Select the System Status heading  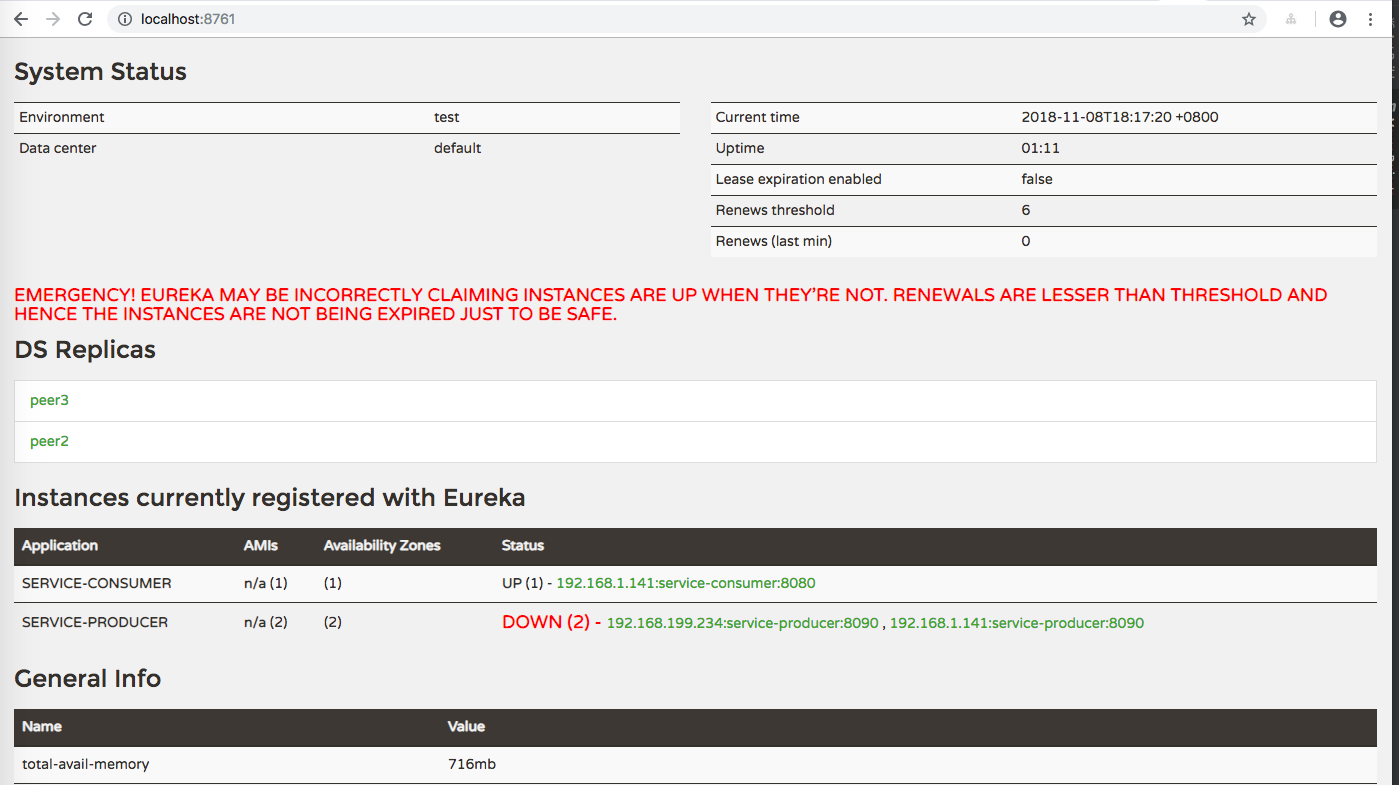[100, 72]
